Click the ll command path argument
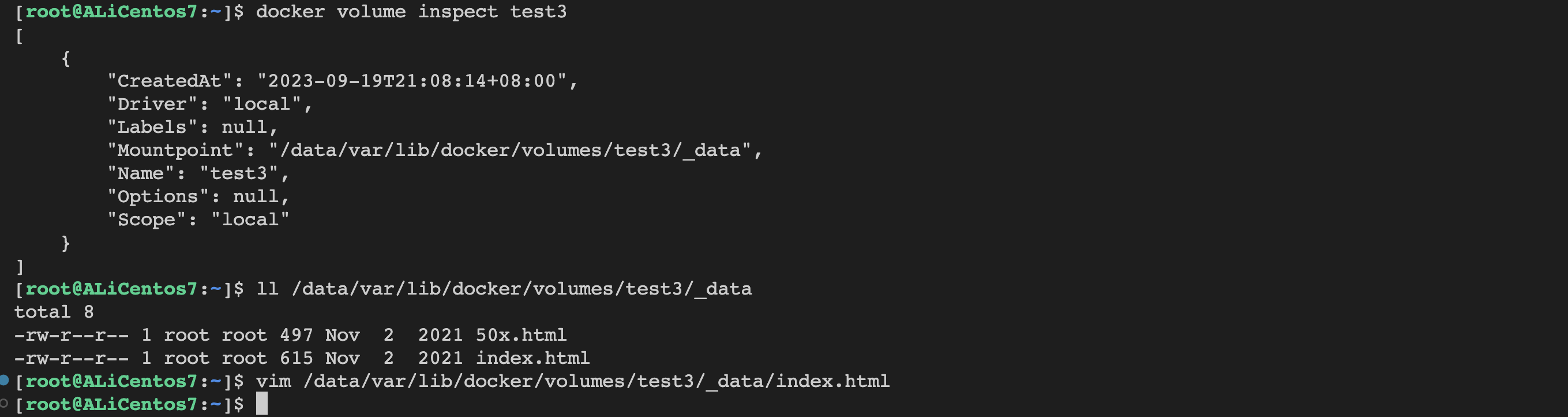The width and height of the screenshot is (1568, 417). (x=522, y=289)
